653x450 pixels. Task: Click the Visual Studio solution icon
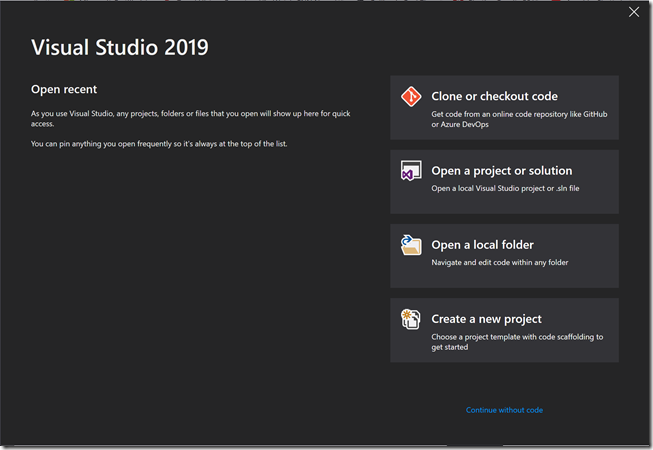tap(410, 171)
